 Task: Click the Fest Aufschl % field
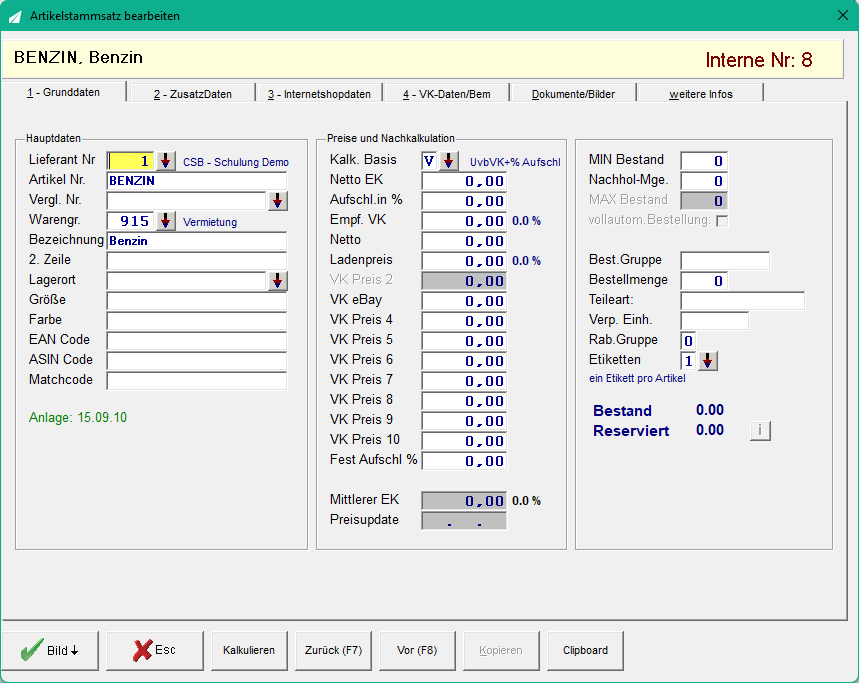coord(464,461)
